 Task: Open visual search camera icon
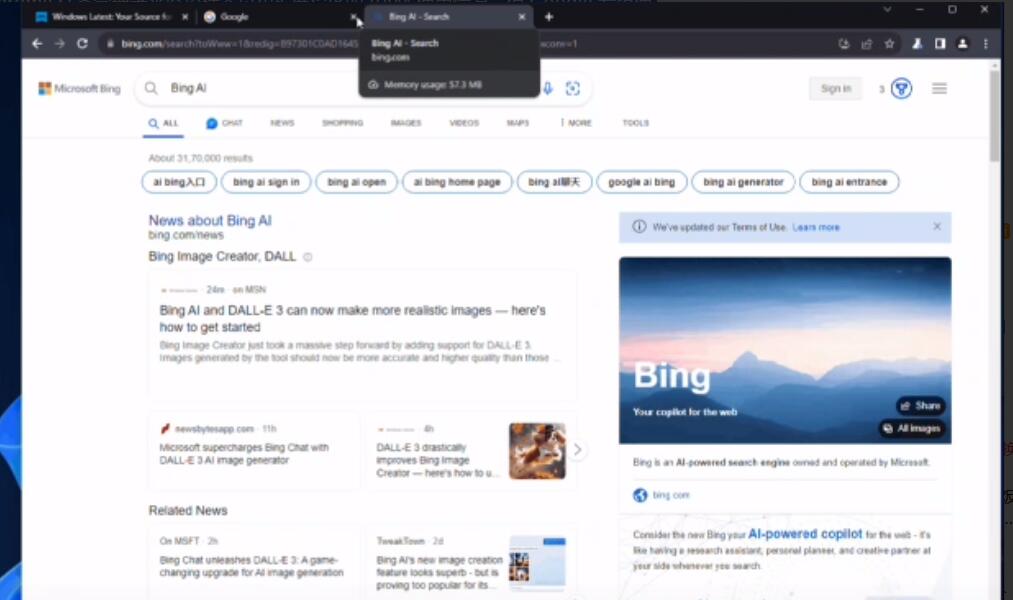click(x=572, y=88)
